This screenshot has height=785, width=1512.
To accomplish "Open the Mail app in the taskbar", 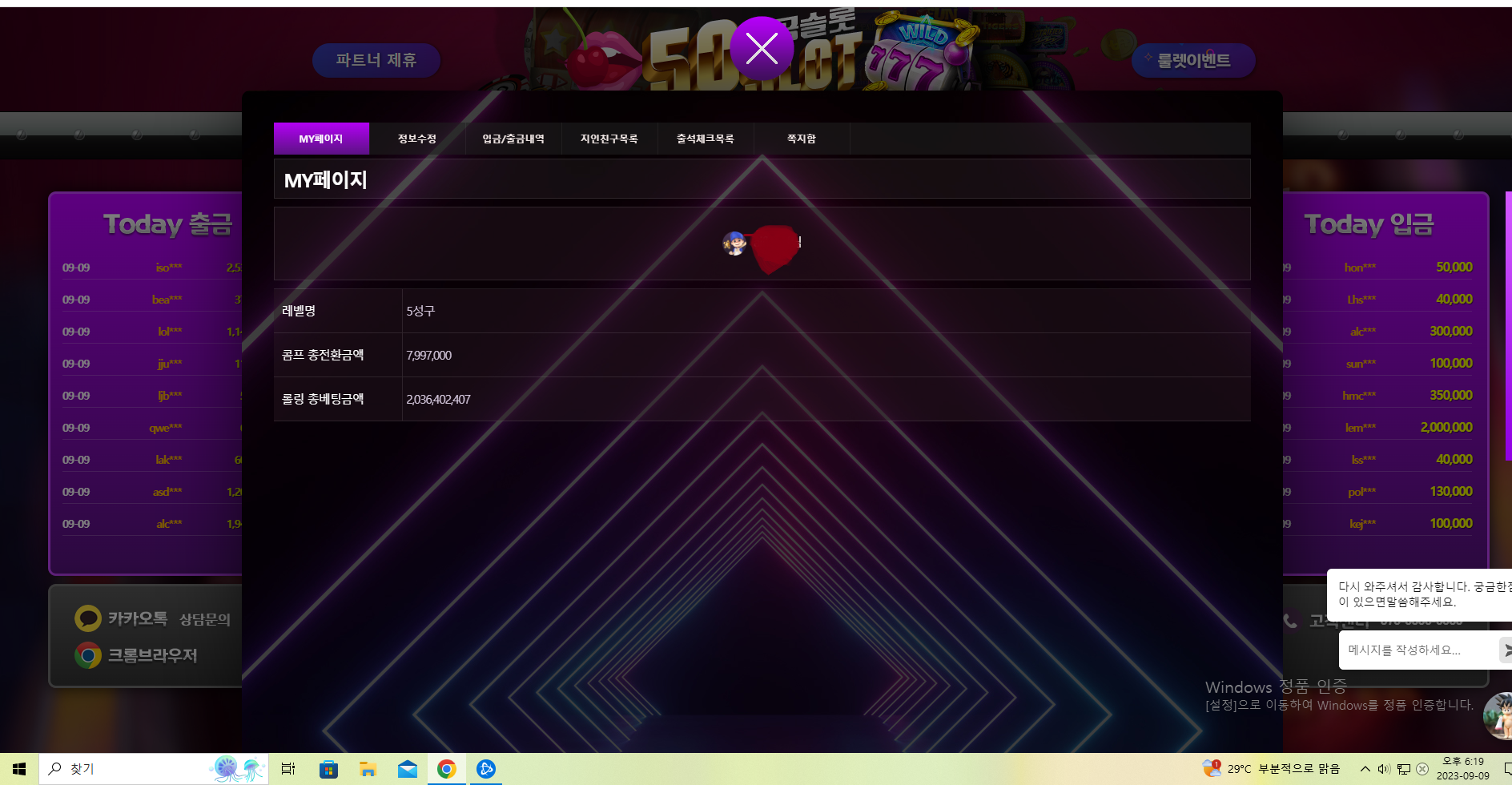I will [x=408, y=769].
